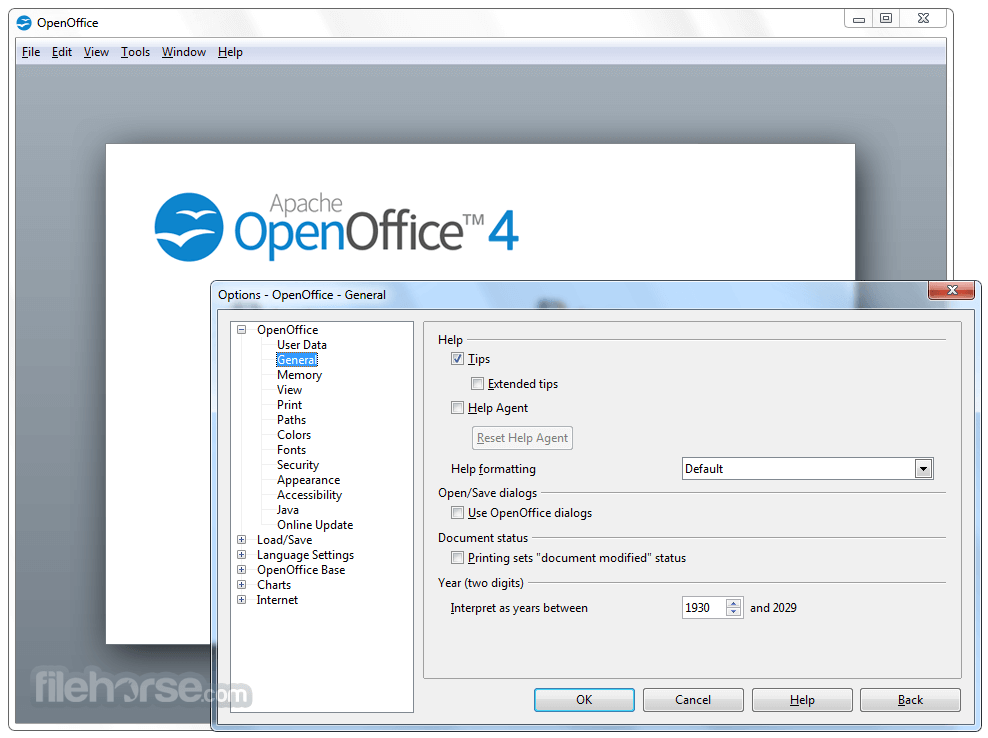
Task: Decrease the year value with down spinner
Action: [733, 612]
